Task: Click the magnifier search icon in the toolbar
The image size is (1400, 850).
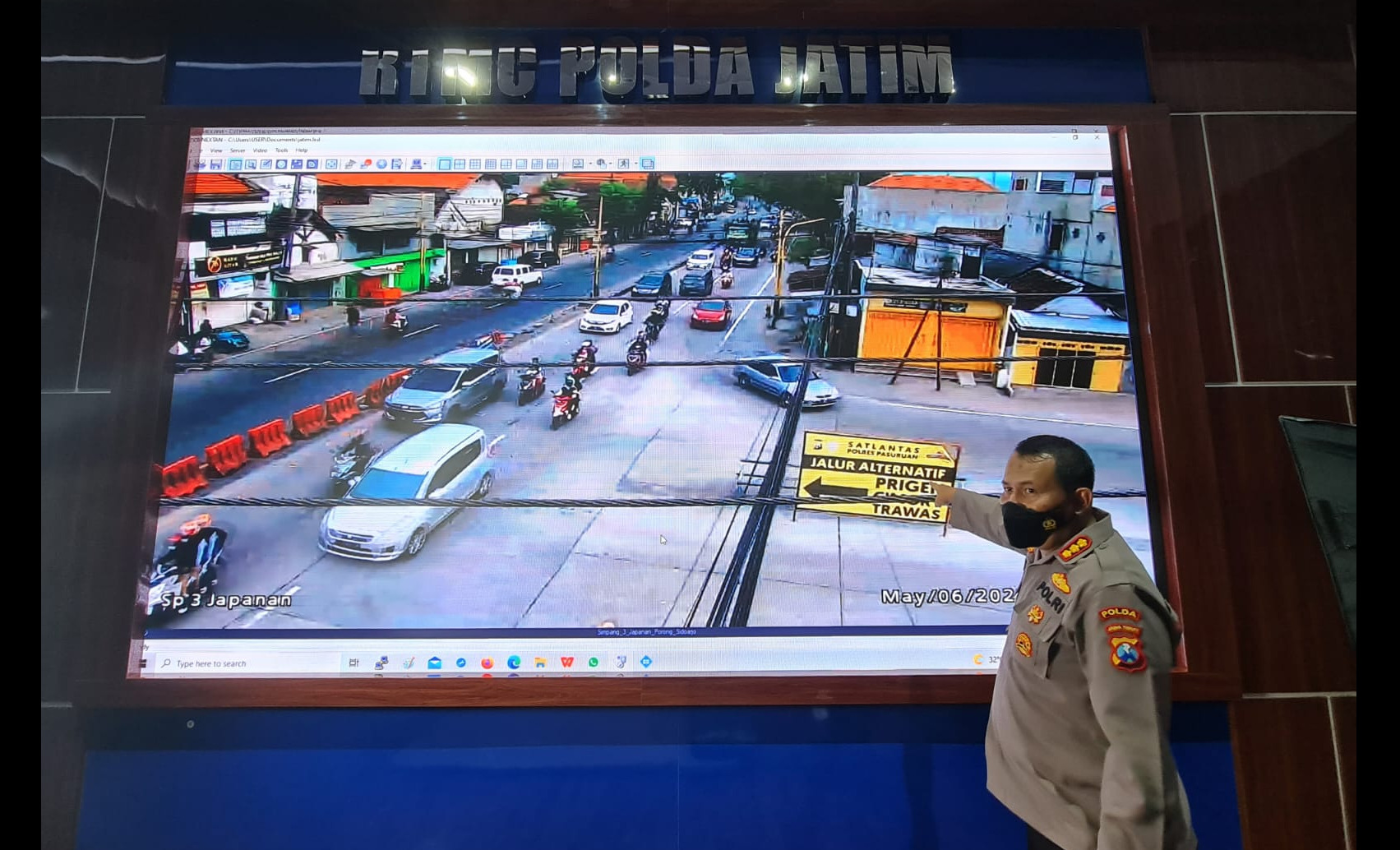Action: 250,164
